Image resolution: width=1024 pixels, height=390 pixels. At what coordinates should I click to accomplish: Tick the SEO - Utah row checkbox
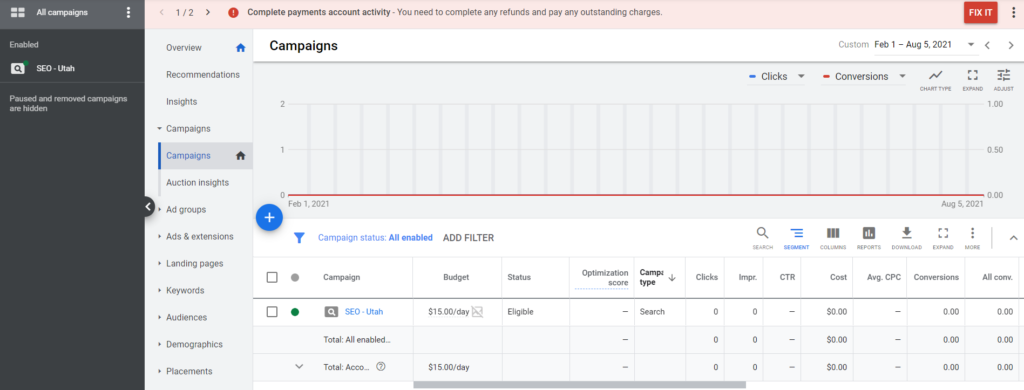272,312
